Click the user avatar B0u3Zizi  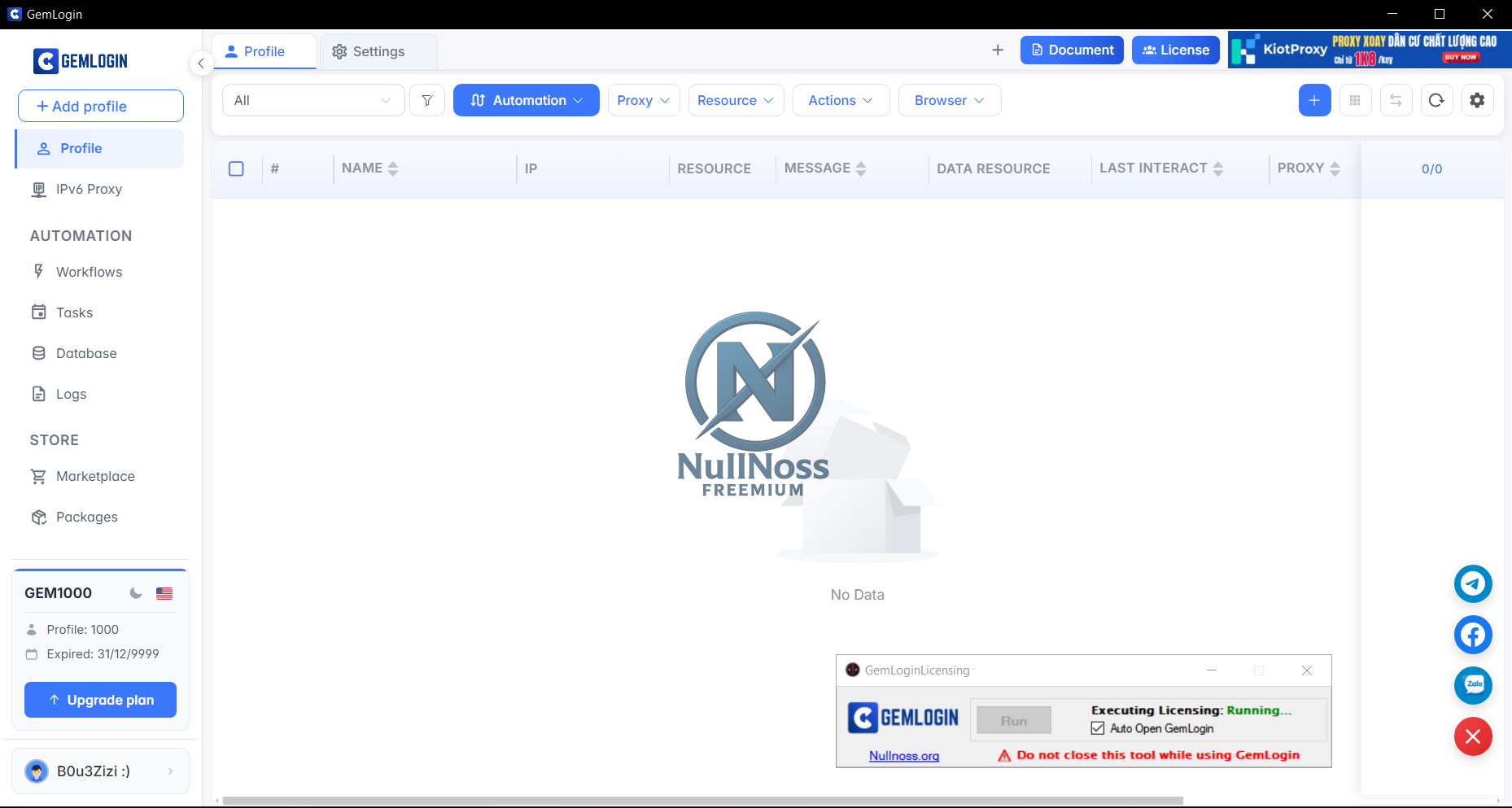tap(37, 771)
